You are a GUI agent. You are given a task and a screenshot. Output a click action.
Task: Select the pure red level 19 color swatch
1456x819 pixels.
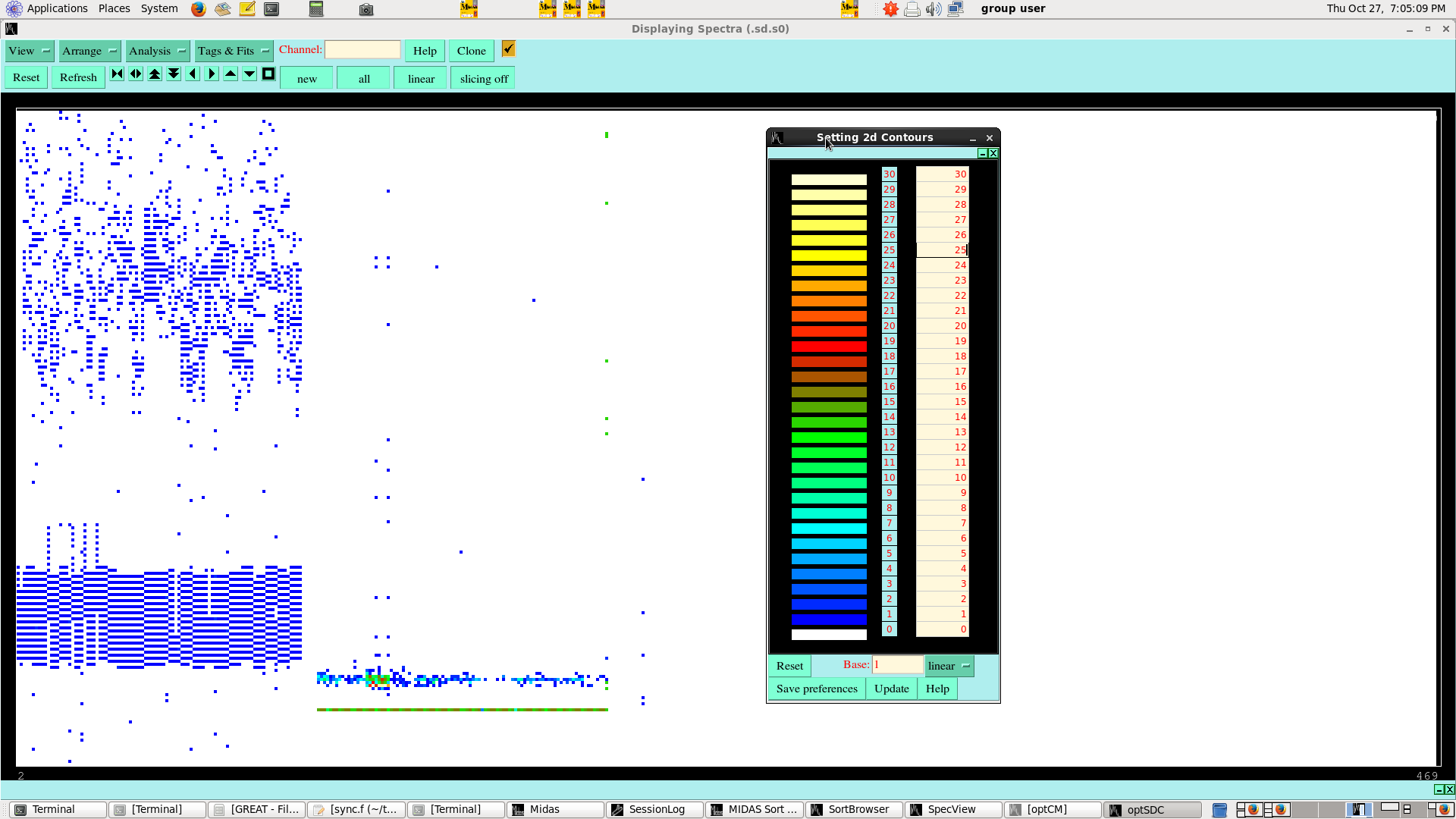(x=829, y=347)
